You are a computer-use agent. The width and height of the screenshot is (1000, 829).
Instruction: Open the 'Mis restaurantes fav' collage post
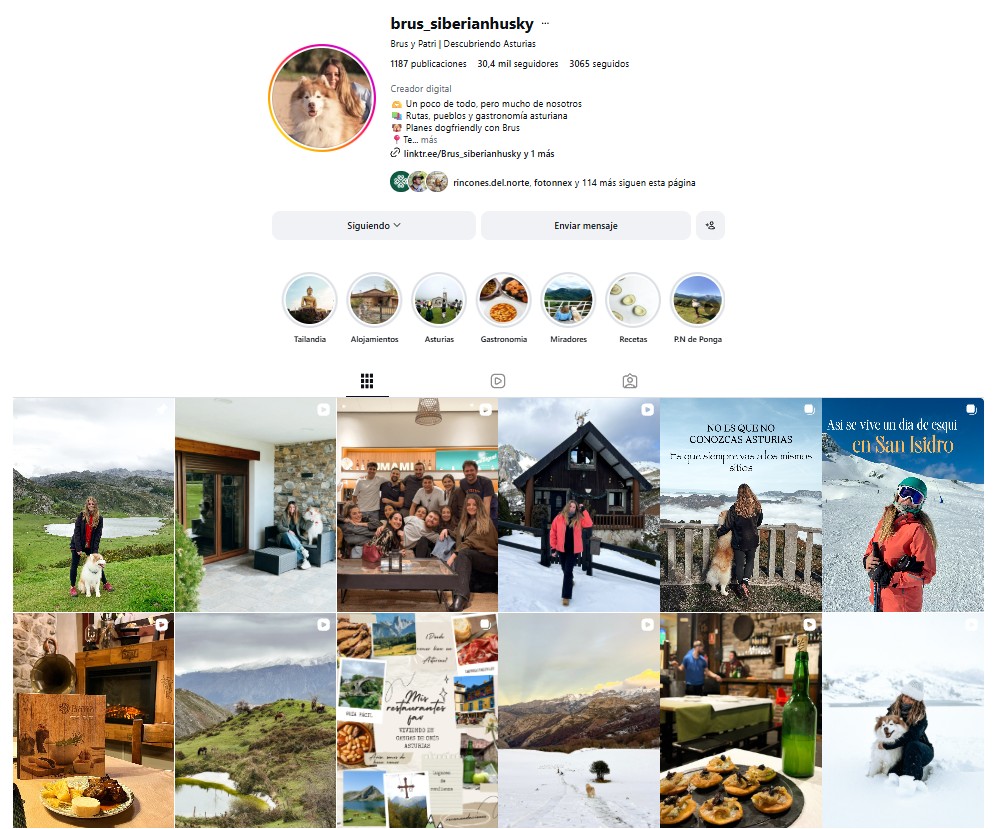point(417,721)
